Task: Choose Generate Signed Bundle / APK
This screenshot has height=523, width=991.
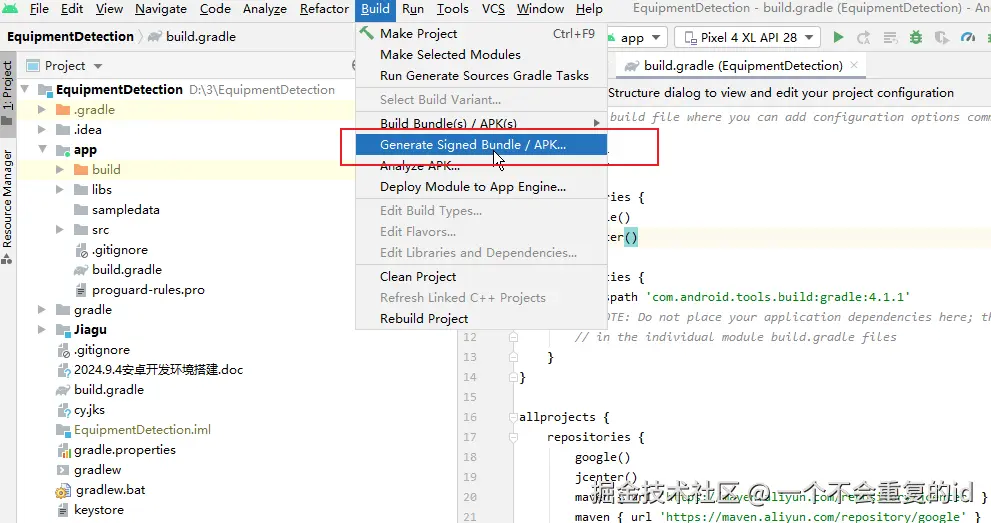Action: click(x=481, y=145)
